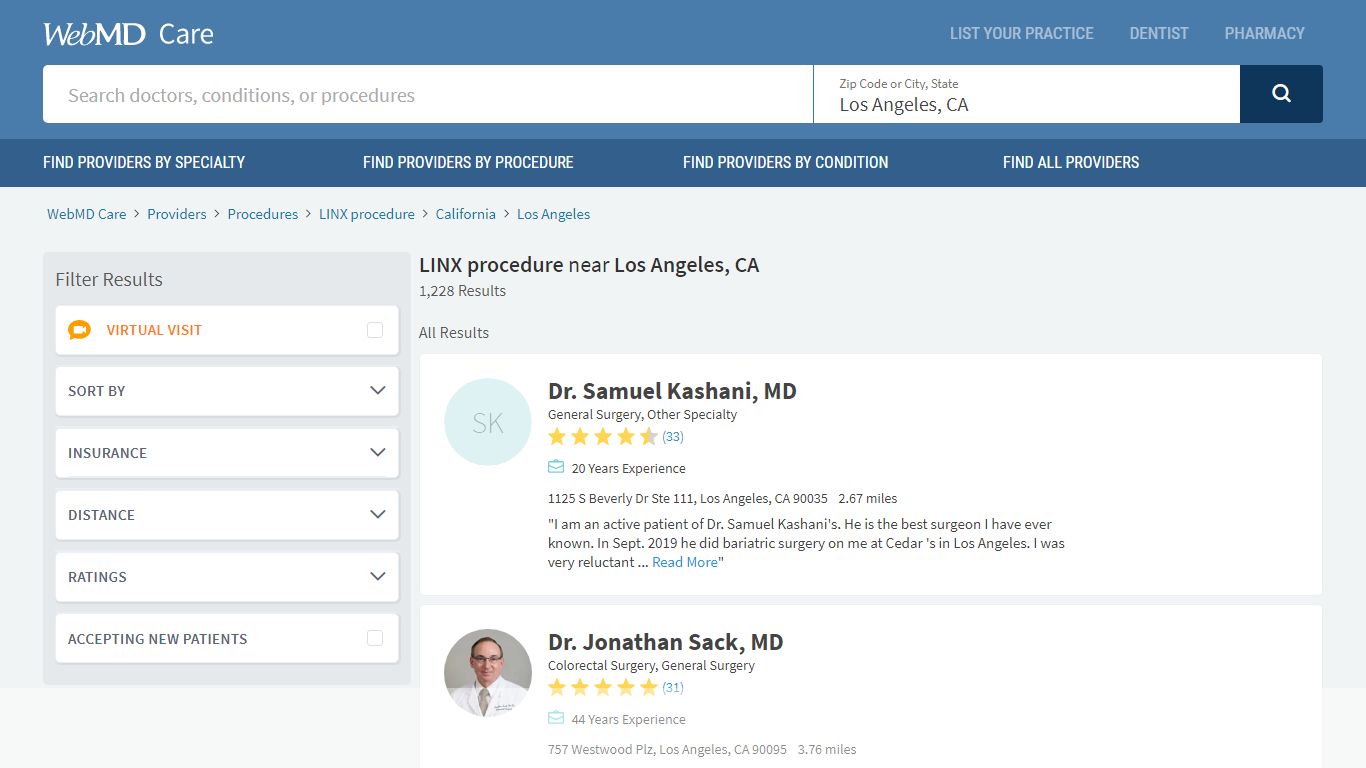Follow the WebMD Care breadcrumb link
1366x768 pixels.
[87, 214]
